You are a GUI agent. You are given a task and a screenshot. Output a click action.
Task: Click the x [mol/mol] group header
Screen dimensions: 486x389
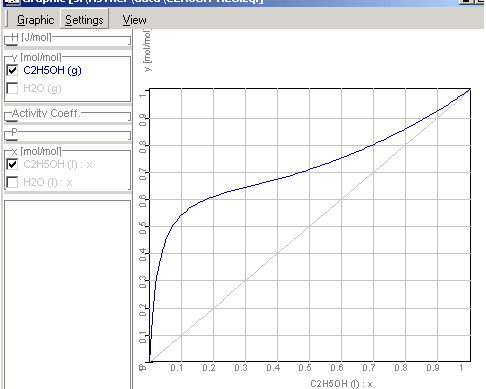pyautogui.click(x=37, y=152)
